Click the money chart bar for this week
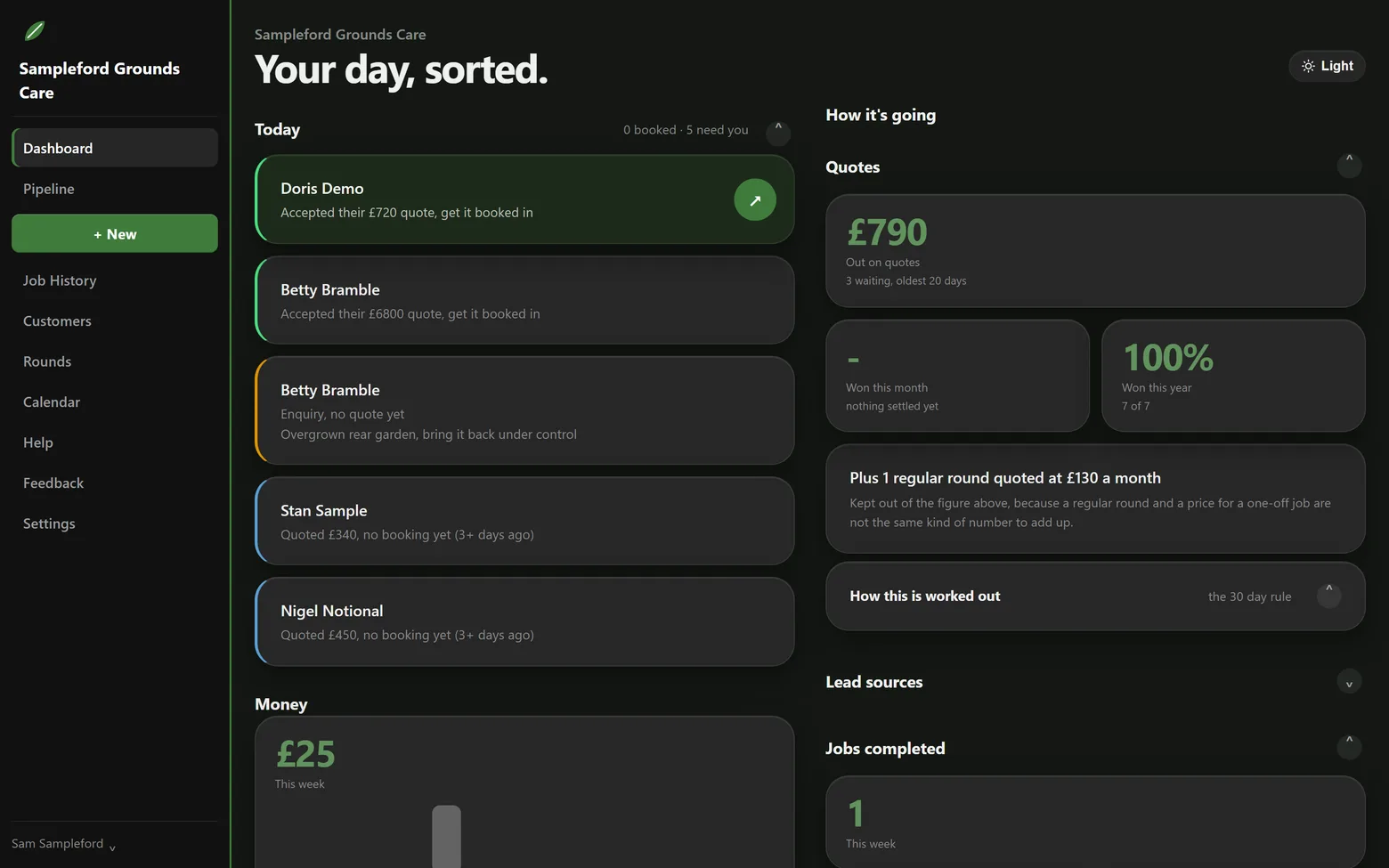The width and height of the screenshot is (1389, 868). coord(447,836)
